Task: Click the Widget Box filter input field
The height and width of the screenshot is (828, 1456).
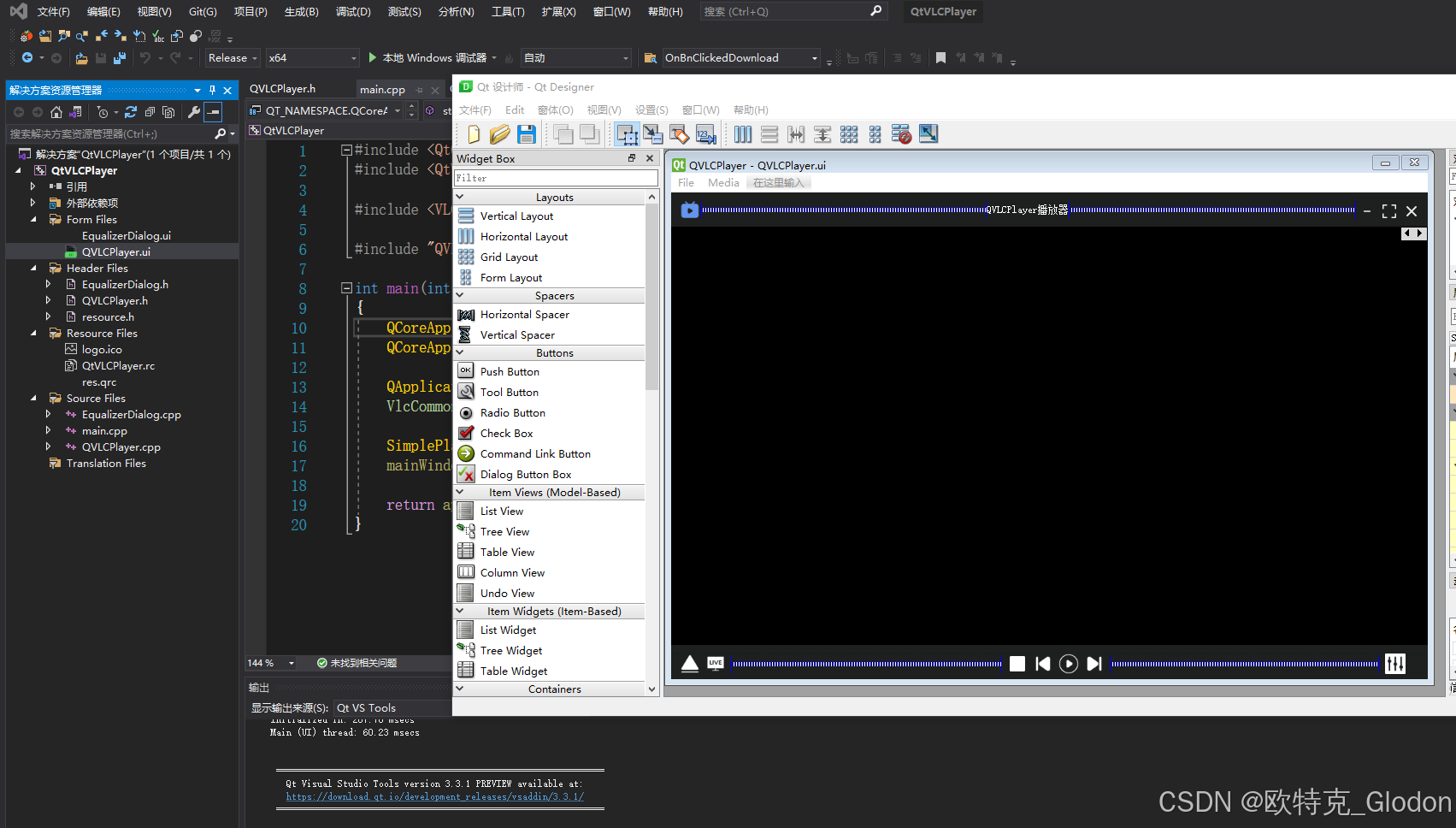Action: [x=556, y=178]
